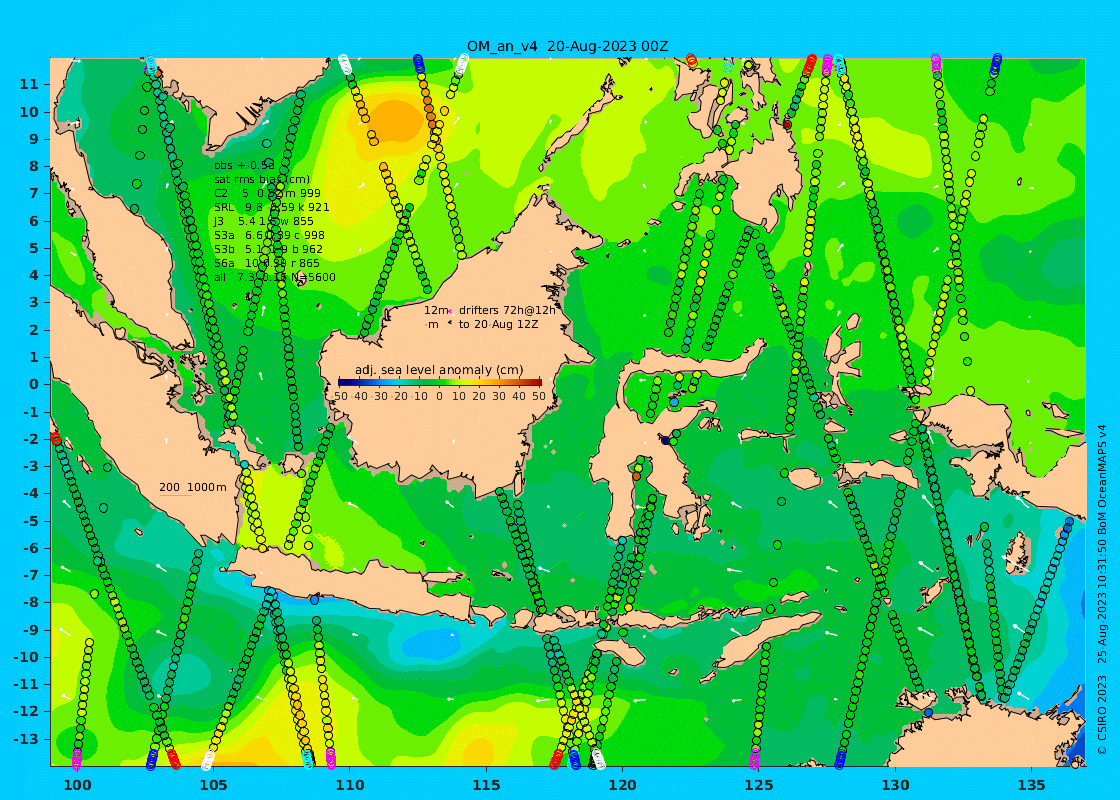Click the colorbar tick label 0
The height and width of the screenshot is (800, 1120).
[439, 396]
